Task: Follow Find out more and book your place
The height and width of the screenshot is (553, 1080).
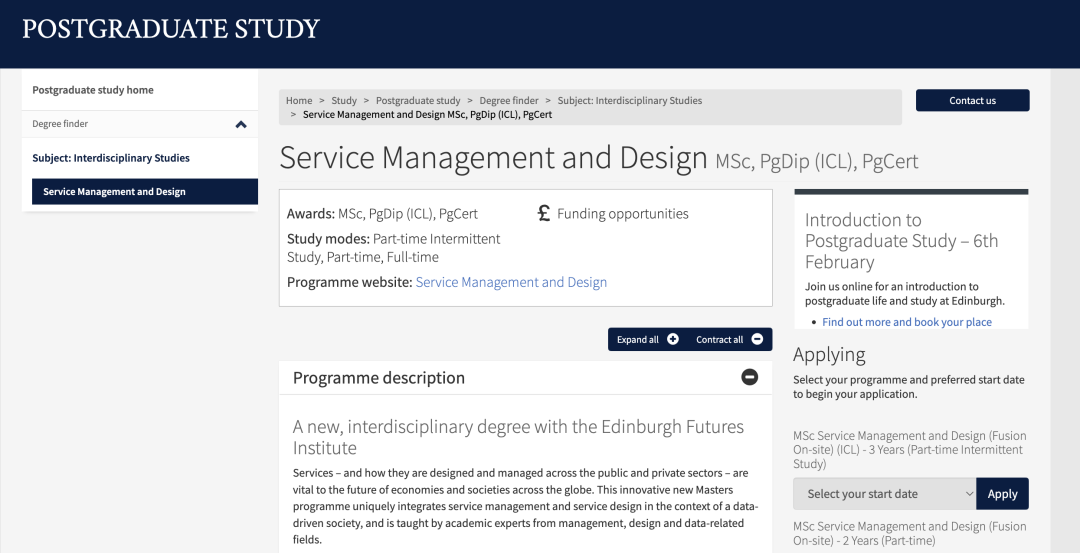Action: 906,322
